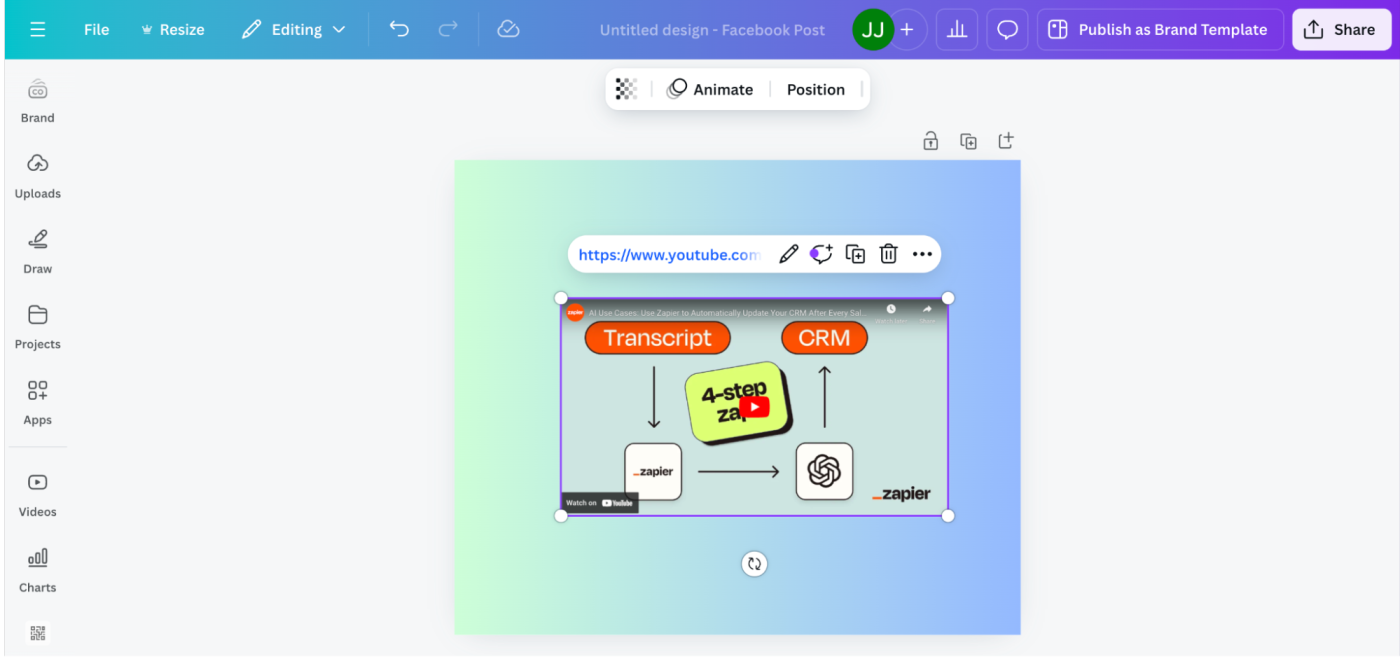
Task: Click Watch on YouTube badge
Action: click(599, 503)
